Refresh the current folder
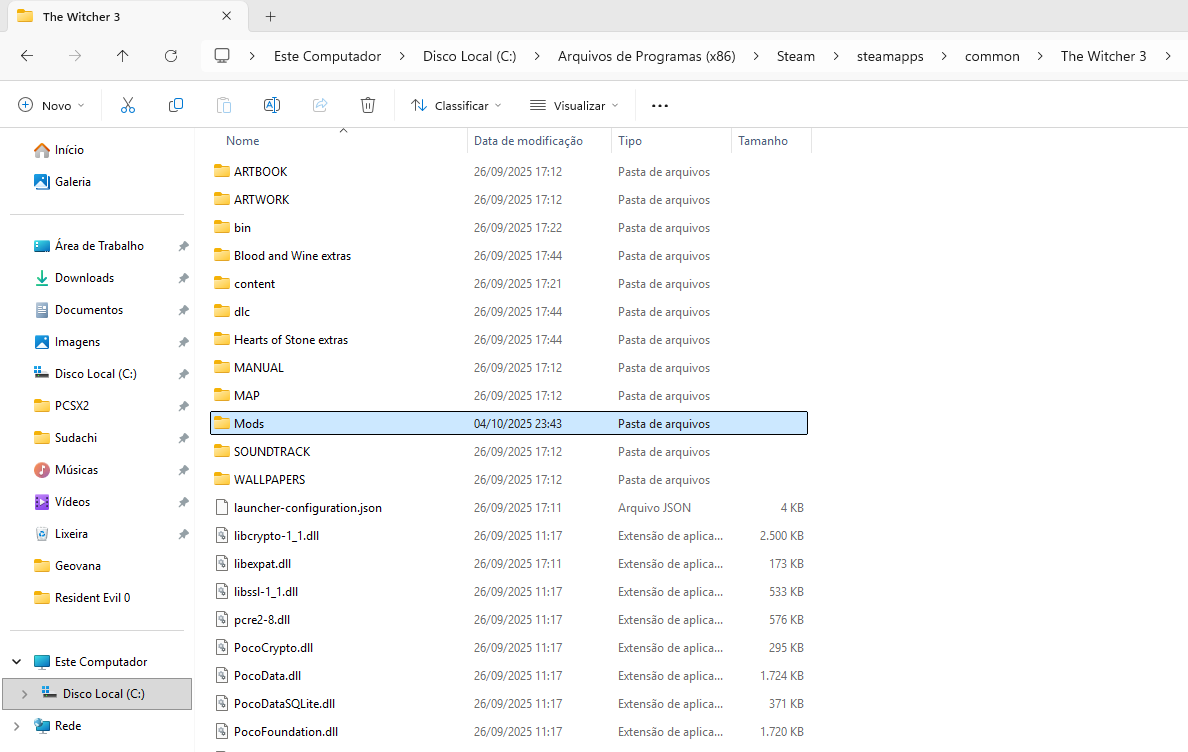 point(171,56)
